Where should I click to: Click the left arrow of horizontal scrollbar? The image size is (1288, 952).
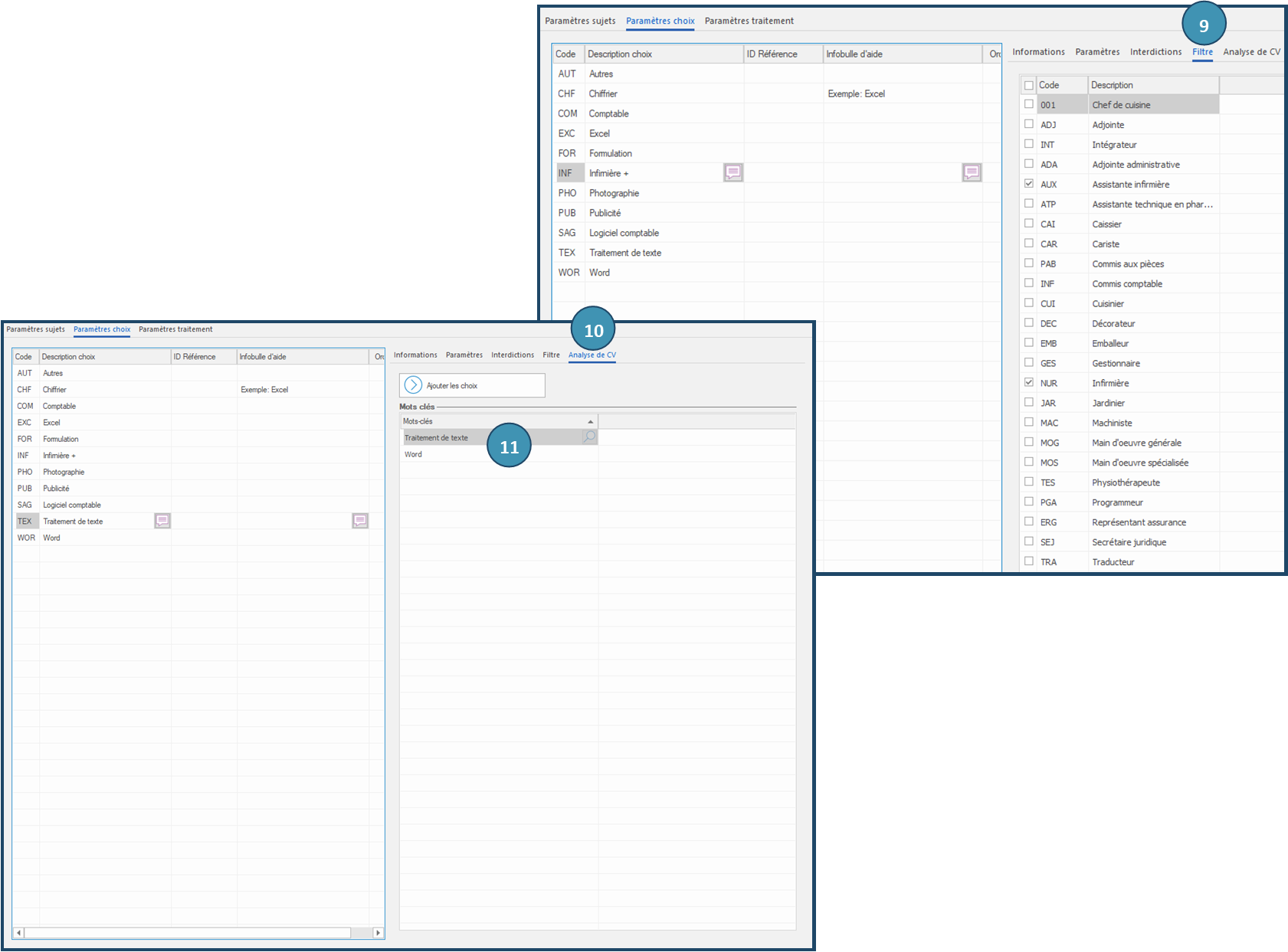click(x=19, y=932)
